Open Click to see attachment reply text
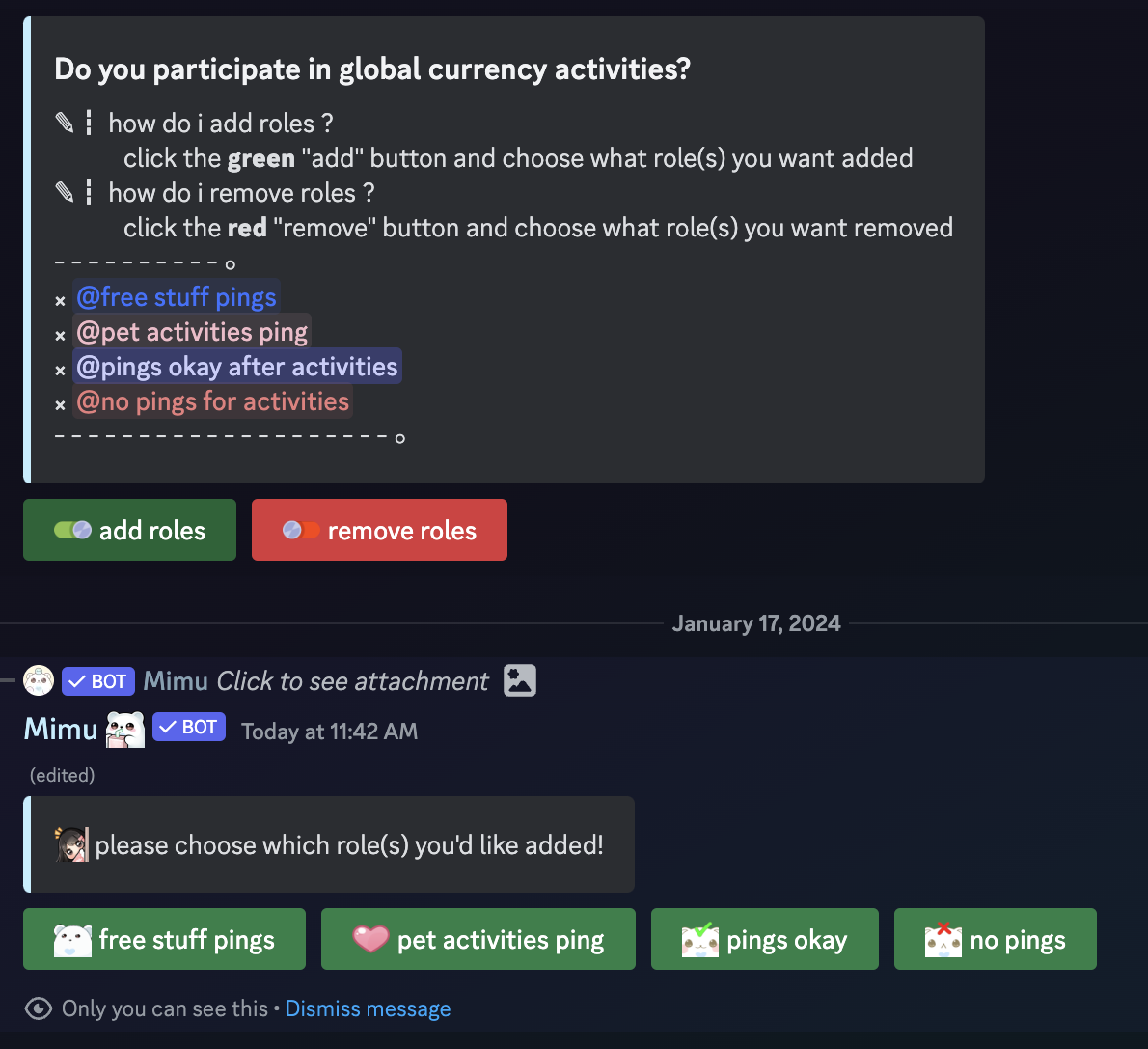1148x1049 pixels. tap(352, 681)
